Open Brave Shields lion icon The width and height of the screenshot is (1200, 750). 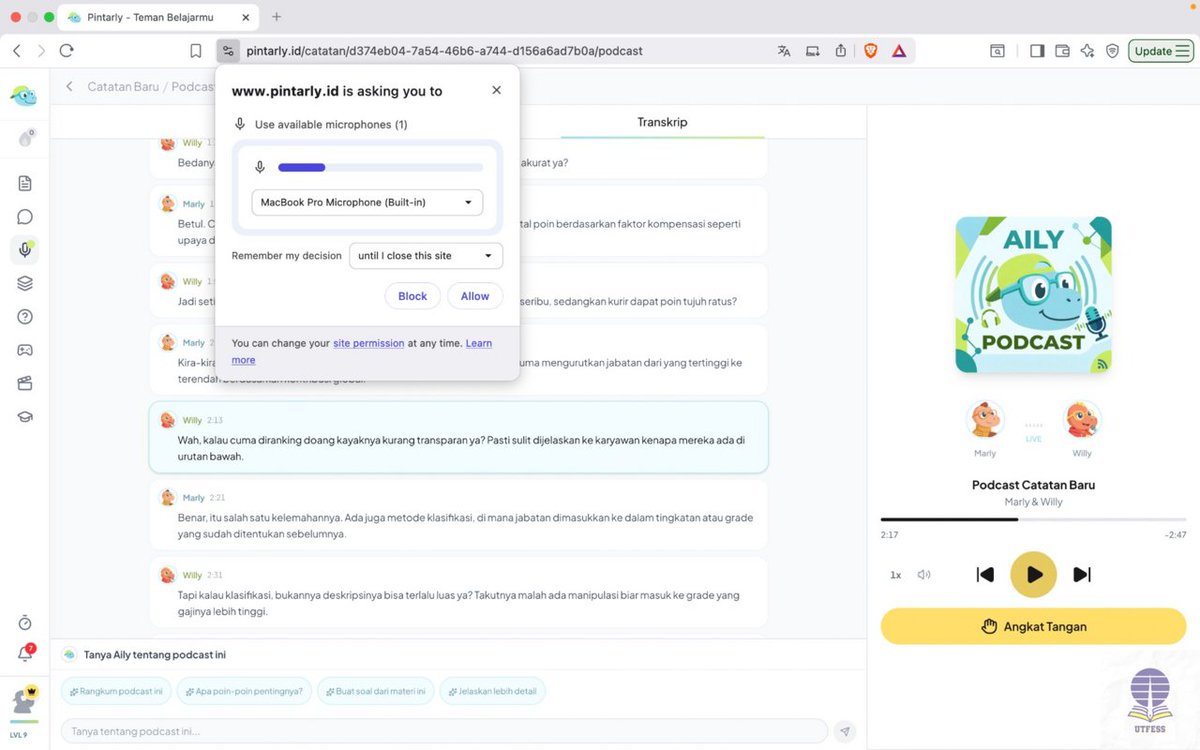click(870, 50)
